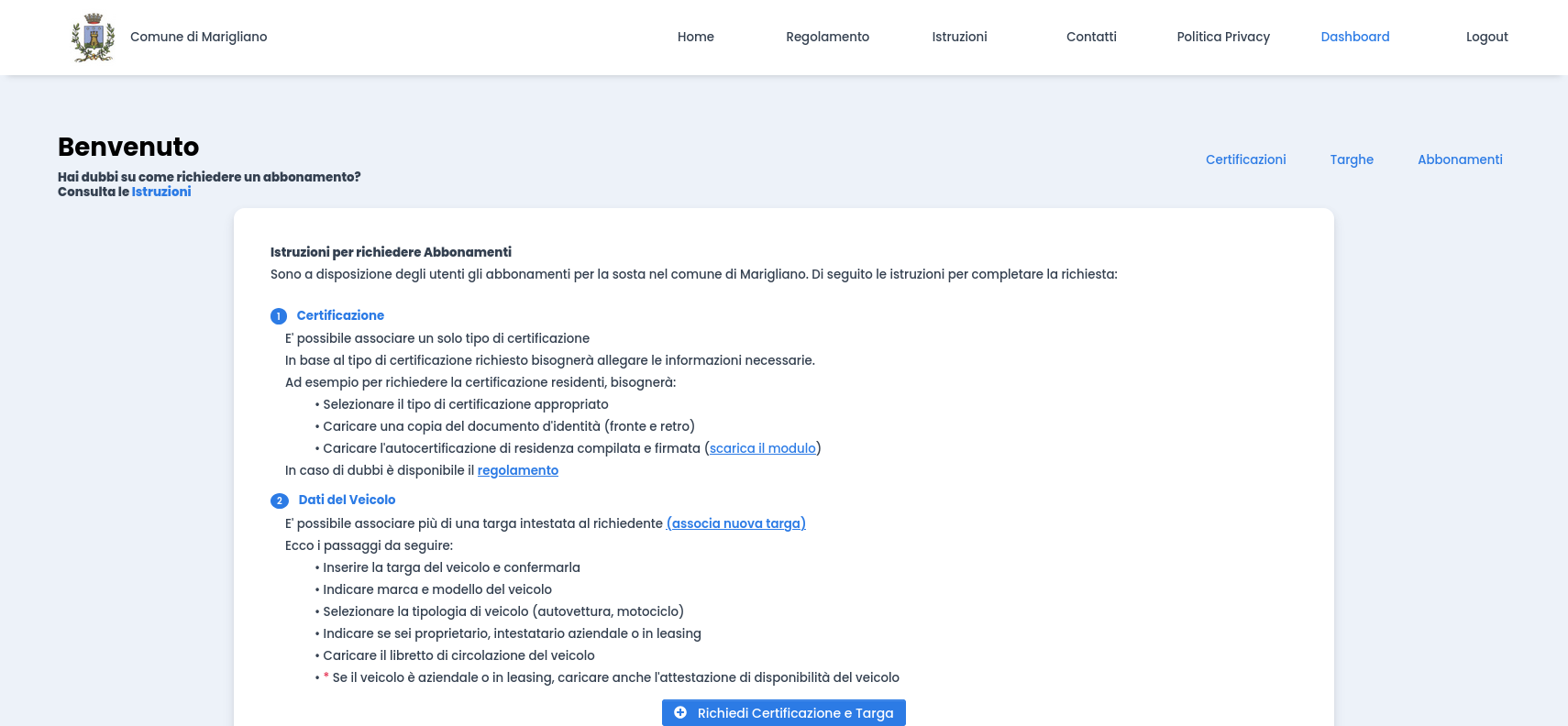Click the line 'Ecco i passaggi da seguire:'
Image resolution: width=1568 pixels, height=726 pixels.
(369, 545)
